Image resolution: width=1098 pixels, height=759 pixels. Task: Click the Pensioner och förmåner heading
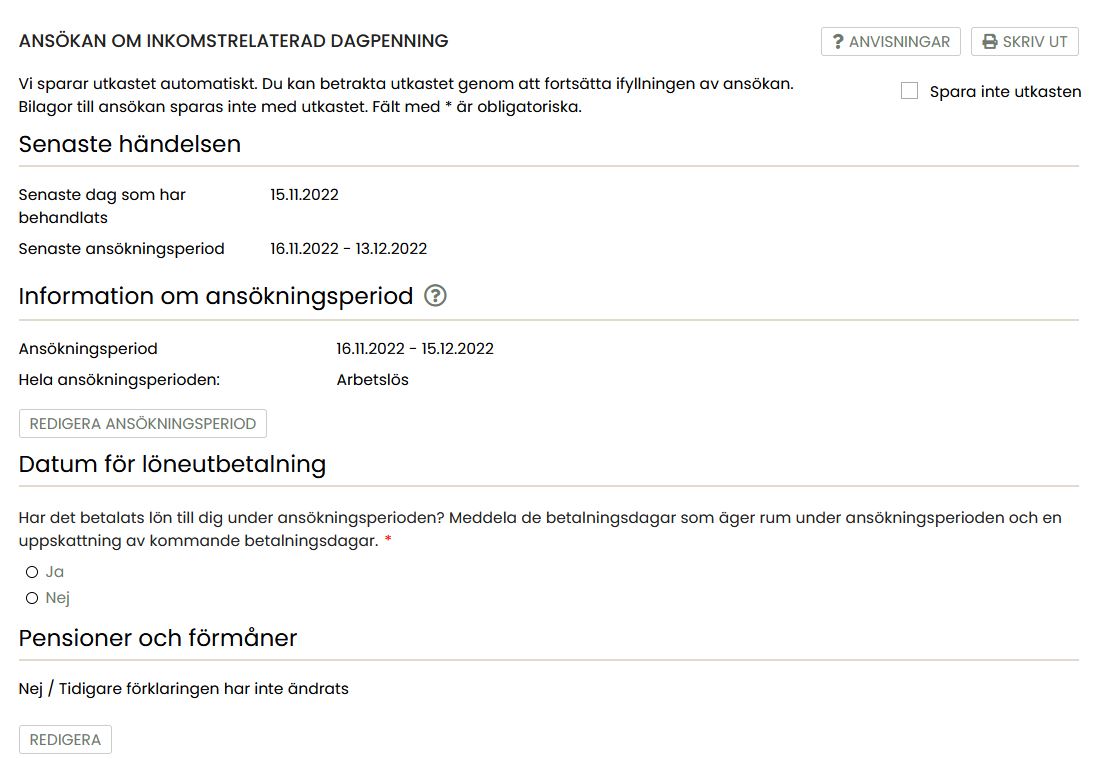click(x=158, y=638)
